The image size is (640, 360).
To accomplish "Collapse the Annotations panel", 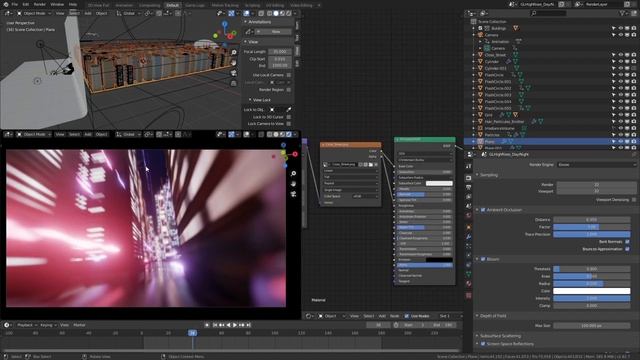I will point(245,22).
